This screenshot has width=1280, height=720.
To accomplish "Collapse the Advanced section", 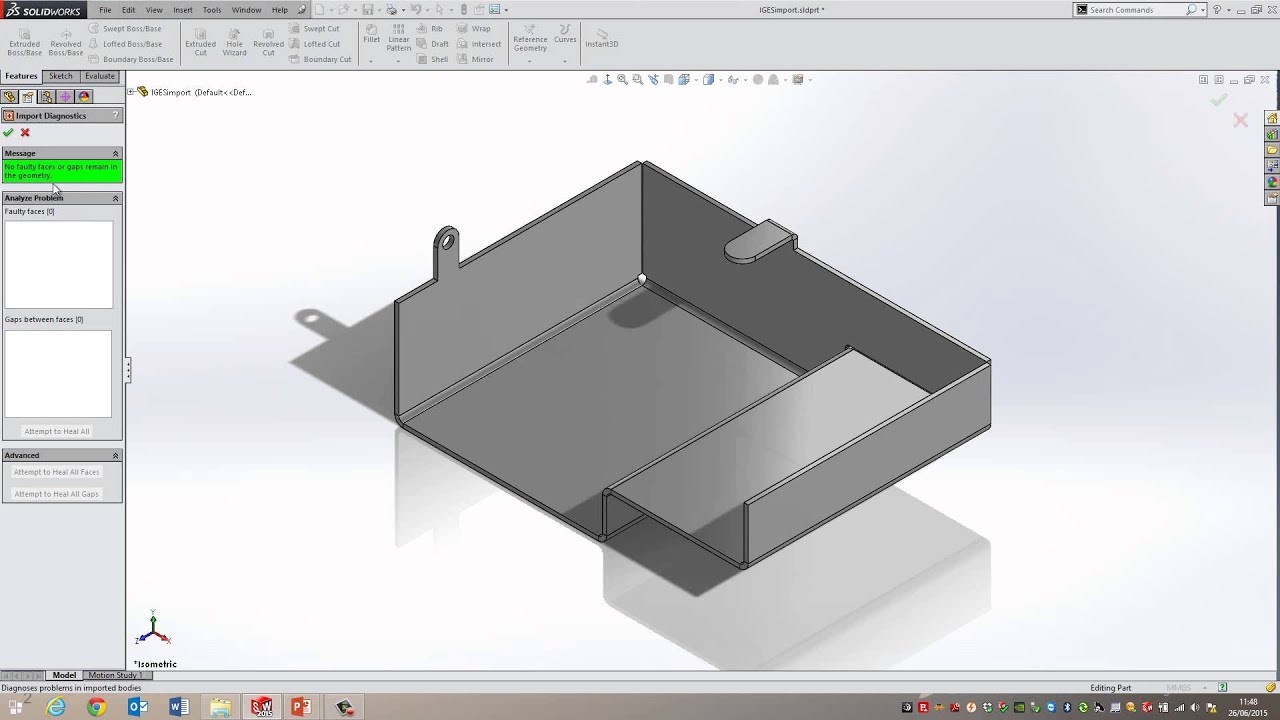I will pyautogui.click(x=115, y=455).
